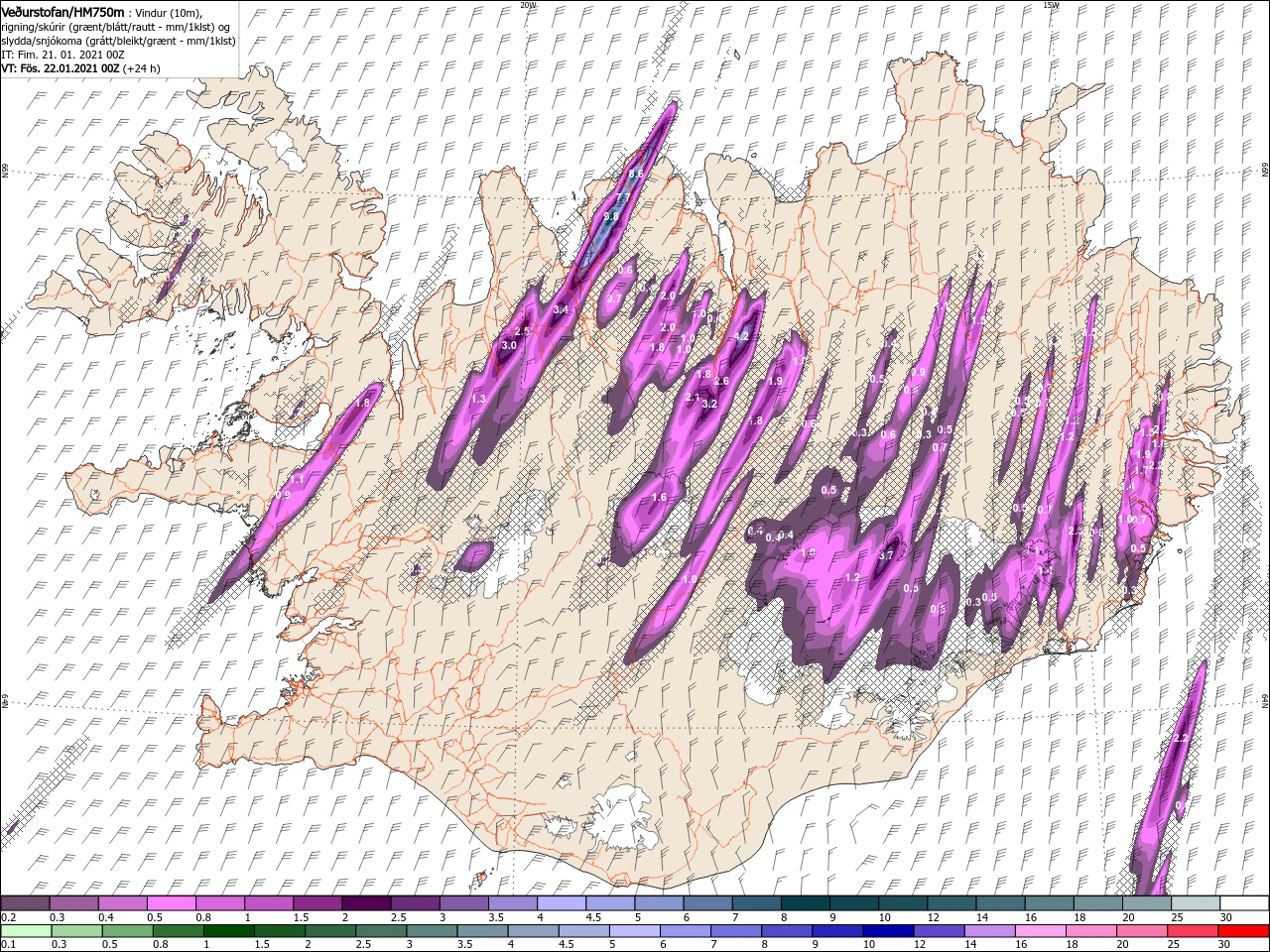Click the dark green rain swatch starting at 1

pyautogui.click(x=228, y=931)
